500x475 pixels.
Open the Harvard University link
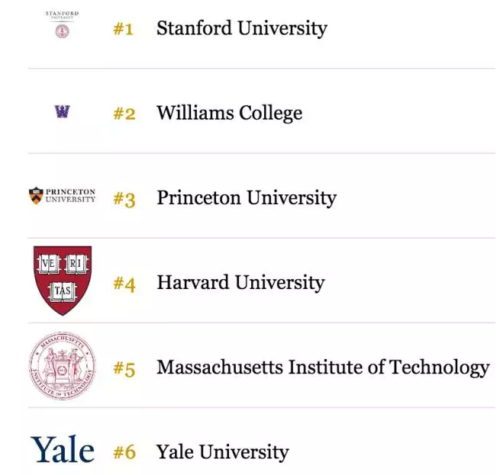point(241,283)
